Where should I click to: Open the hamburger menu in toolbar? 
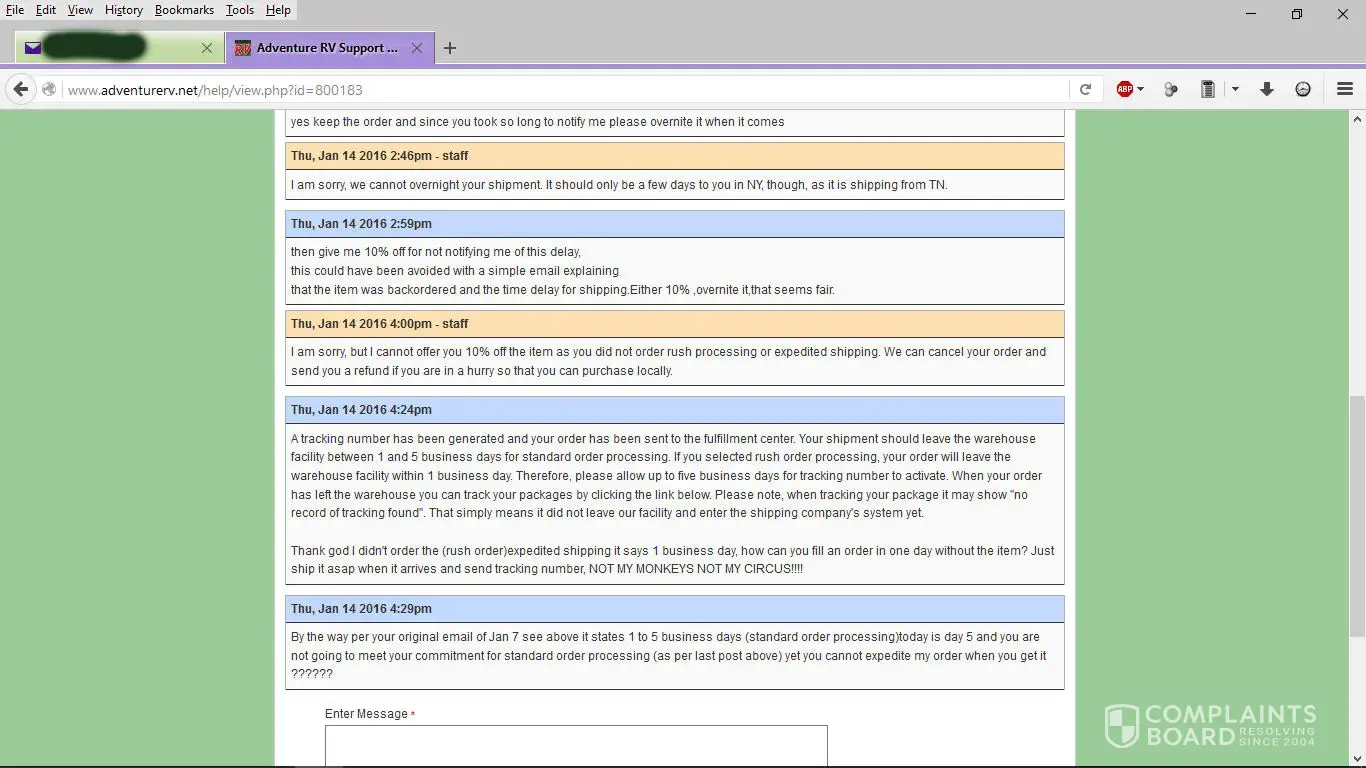[1344, 89]
